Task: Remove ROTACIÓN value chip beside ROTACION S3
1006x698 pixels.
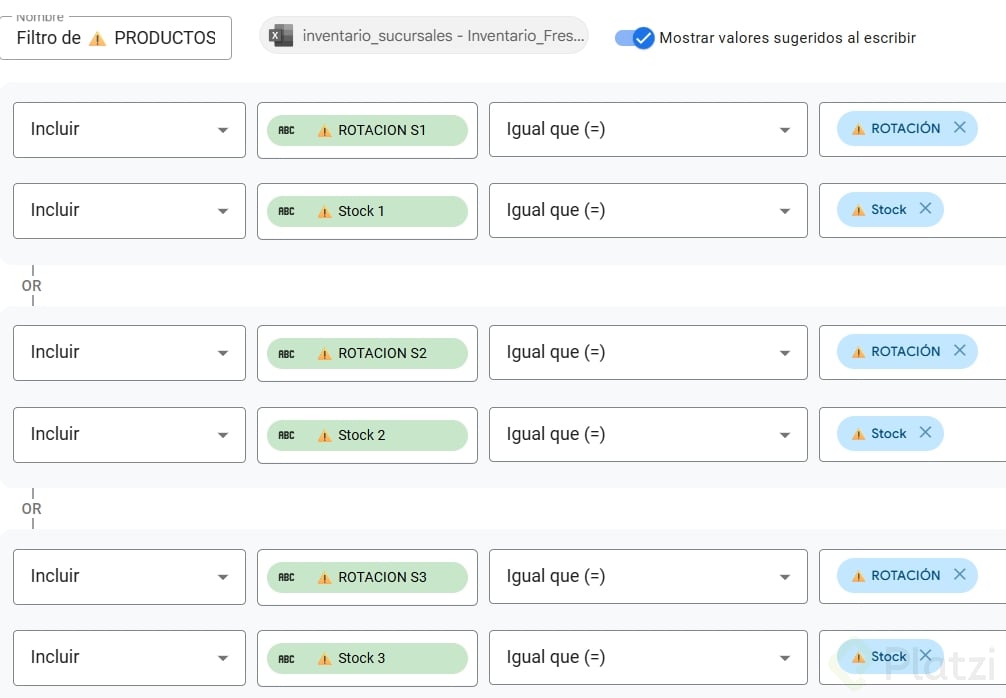Action: click(x=959, y=575)
